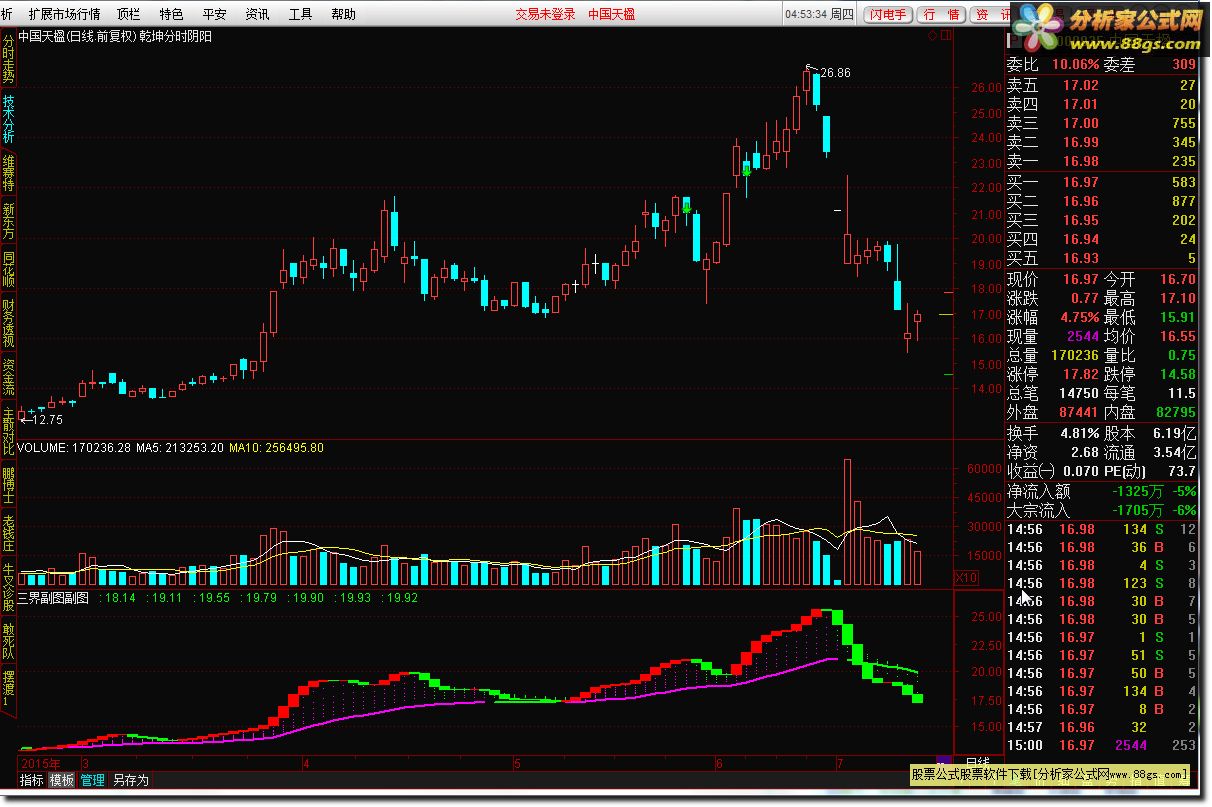The height and width of the screenshot is (807, 1212).
Task: Click the 12.75 low price label
Action: coord(48,420)
